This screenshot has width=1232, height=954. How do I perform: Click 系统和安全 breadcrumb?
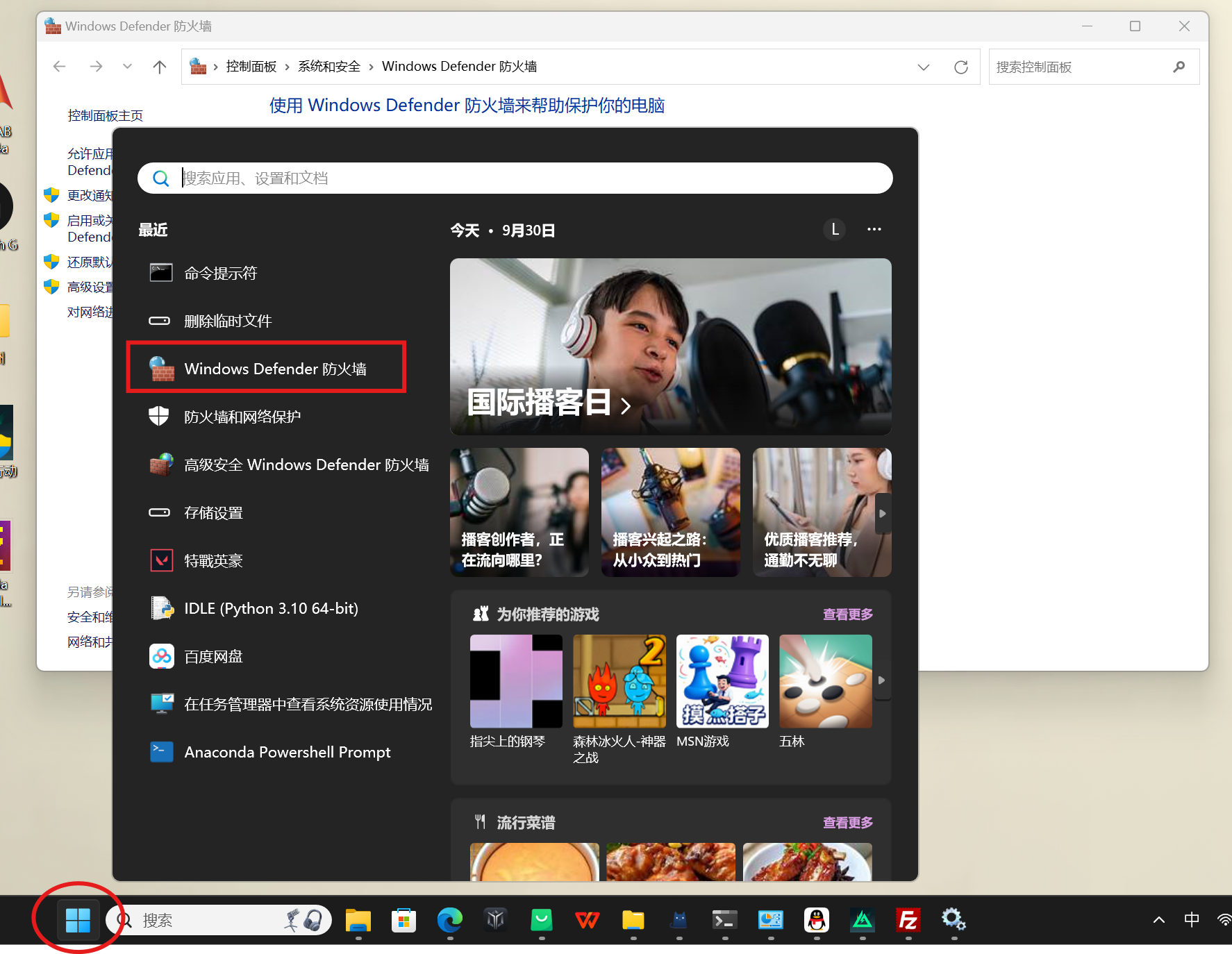[x=329, y=67]
